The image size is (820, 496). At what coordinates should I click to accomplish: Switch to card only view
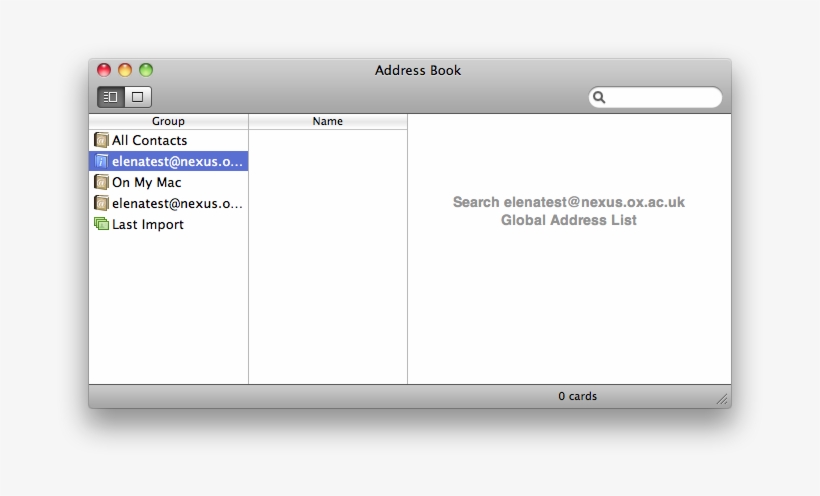(138, 97)
